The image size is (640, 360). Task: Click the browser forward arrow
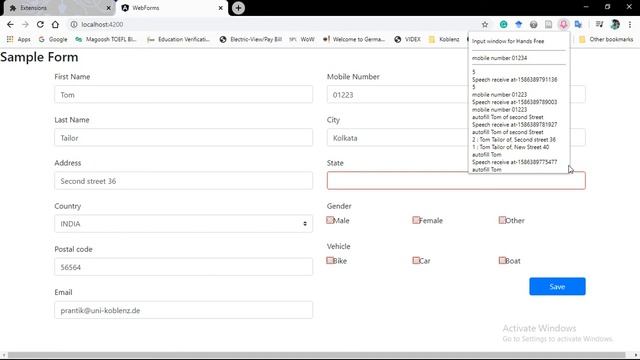click(x=25, y=24)
